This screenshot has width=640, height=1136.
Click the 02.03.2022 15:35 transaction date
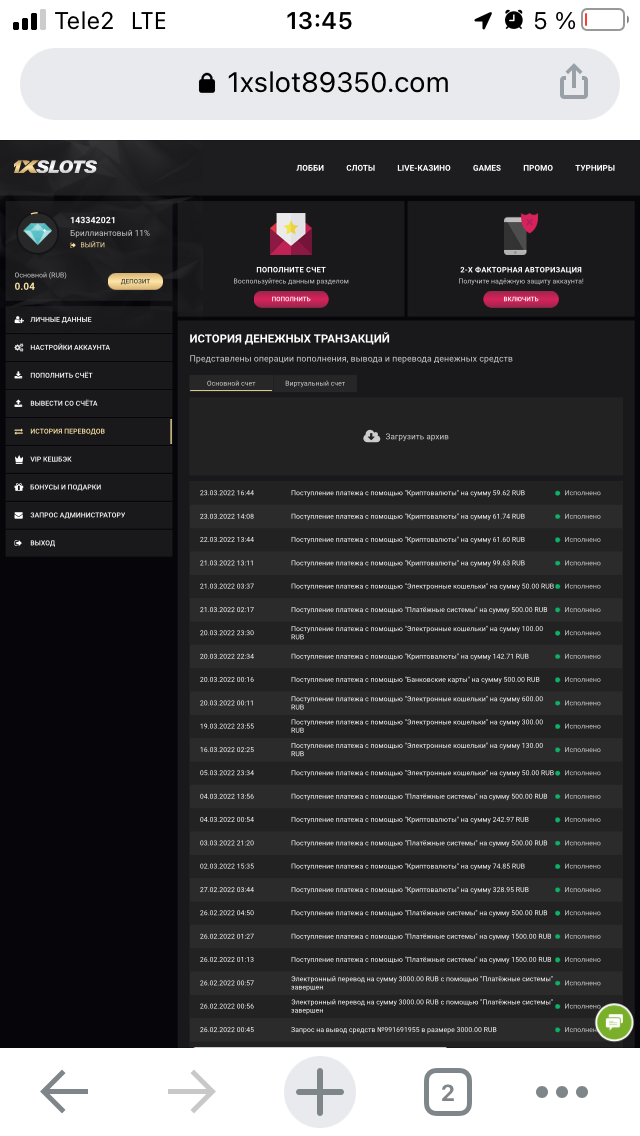pos(227,866)
